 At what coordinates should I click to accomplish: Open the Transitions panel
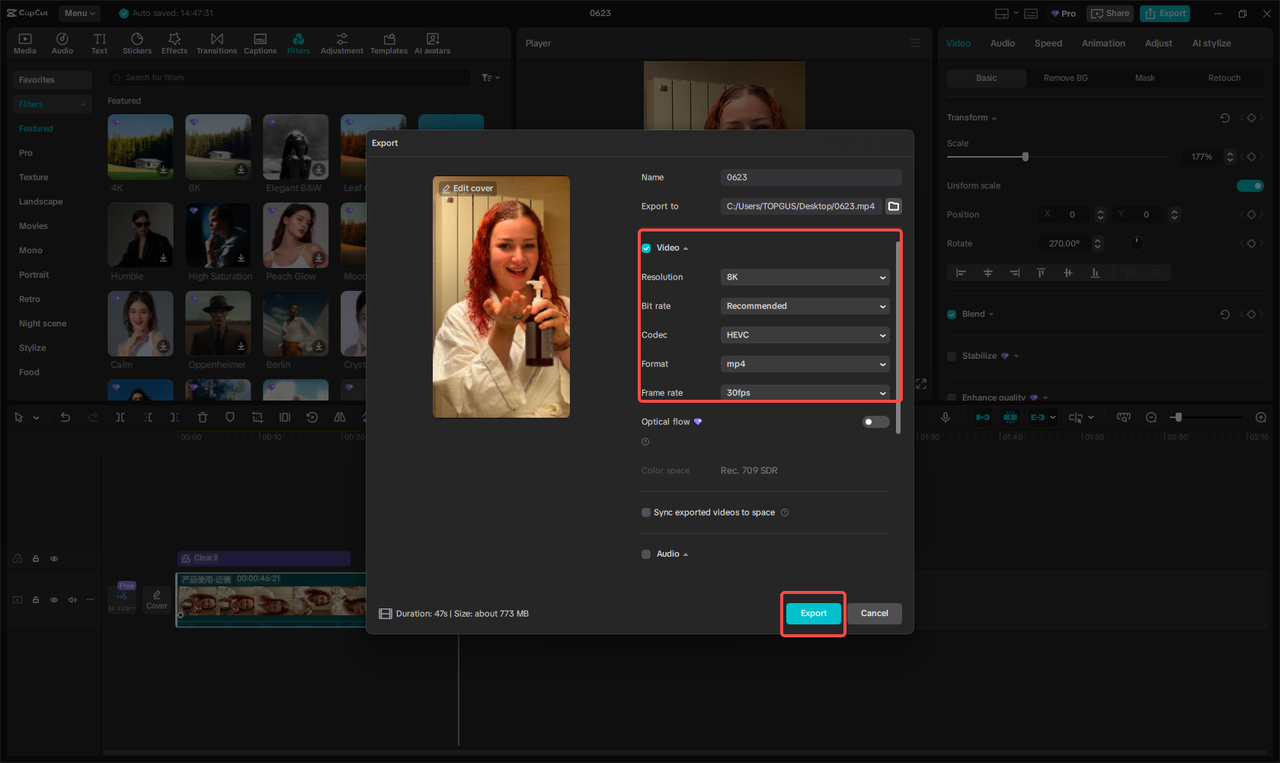click(x=216, y=42)
